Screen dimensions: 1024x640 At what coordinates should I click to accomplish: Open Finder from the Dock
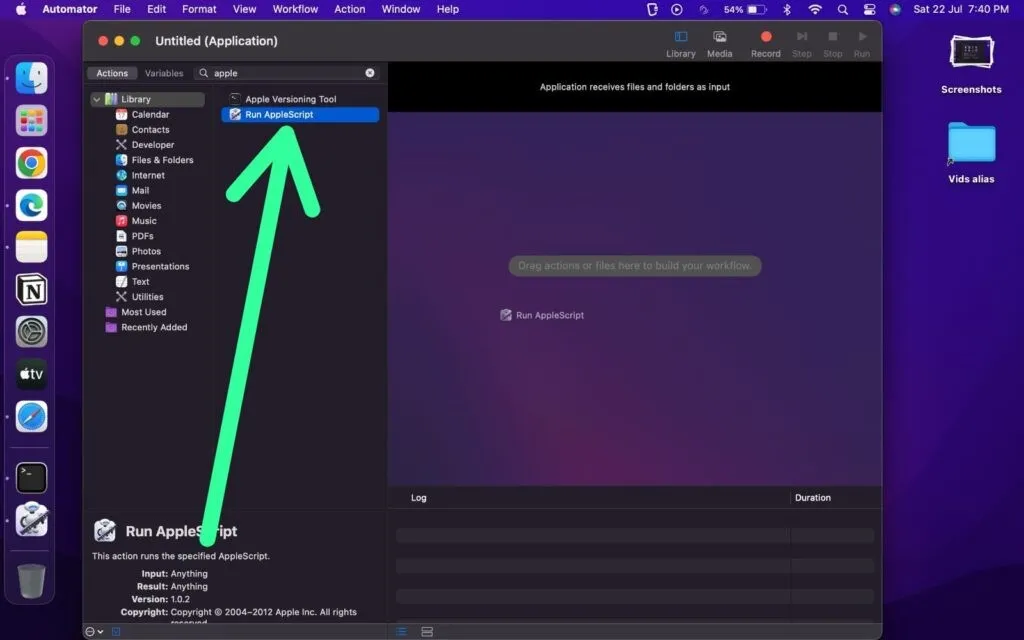(31, 78)
